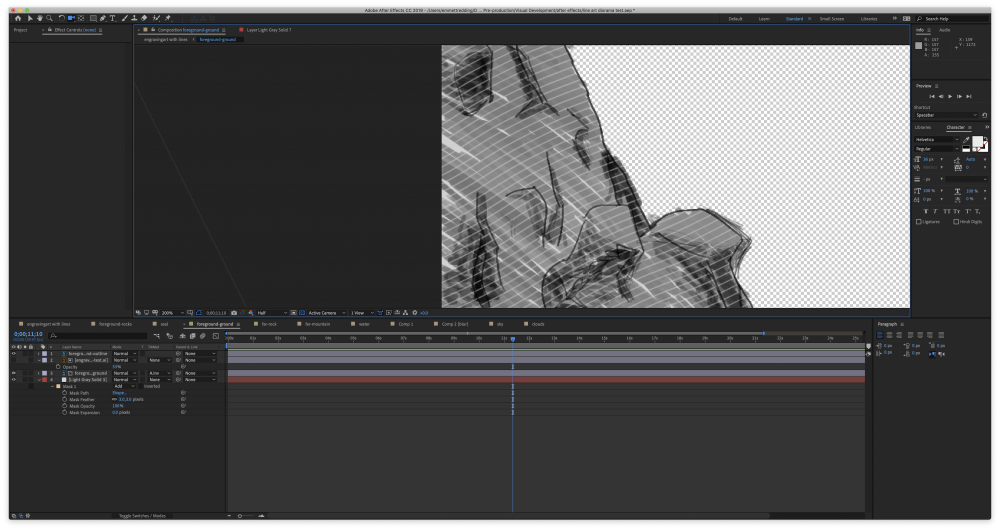
Task: Toggle the transparency grid button in viewer
Action: pos(302,313)
